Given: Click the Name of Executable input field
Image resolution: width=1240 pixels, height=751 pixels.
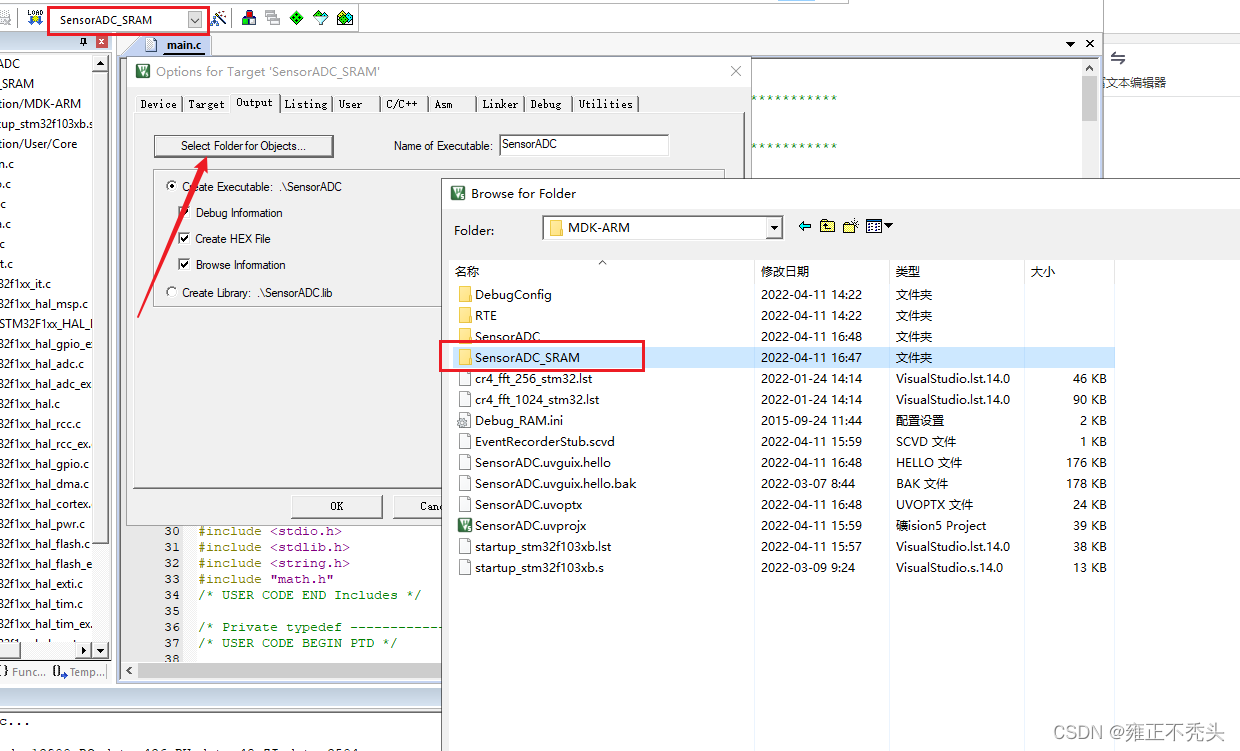Looking at the screenshot, I should point(583,145).
